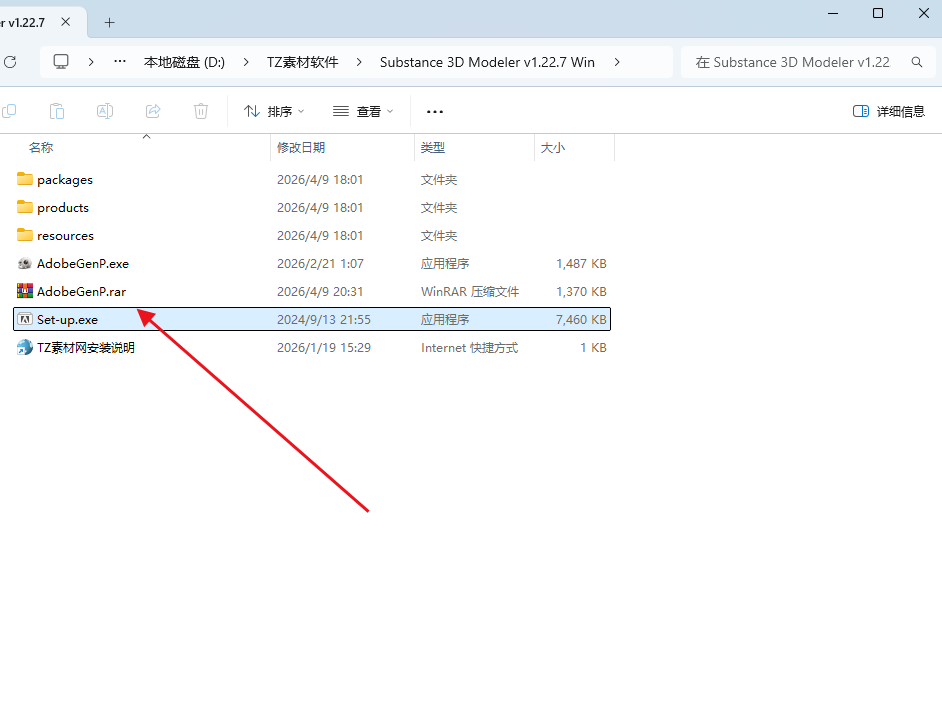Click the 1,487 KB size cell
The width and height of the screenshot is (942, 708).
point(581,263)
